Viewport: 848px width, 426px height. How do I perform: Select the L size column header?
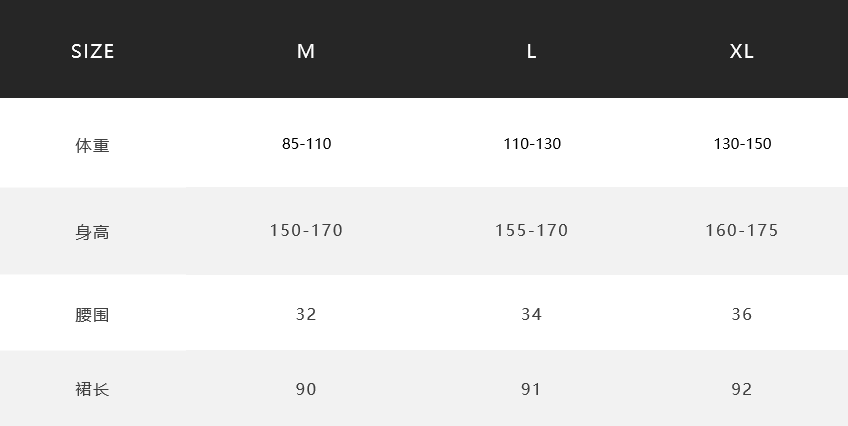532,51
